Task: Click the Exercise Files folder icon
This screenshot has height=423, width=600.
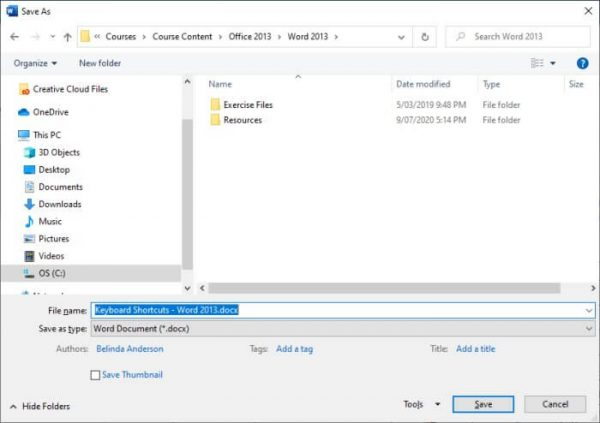Action: pyautogui.click(x=215, y=105)
